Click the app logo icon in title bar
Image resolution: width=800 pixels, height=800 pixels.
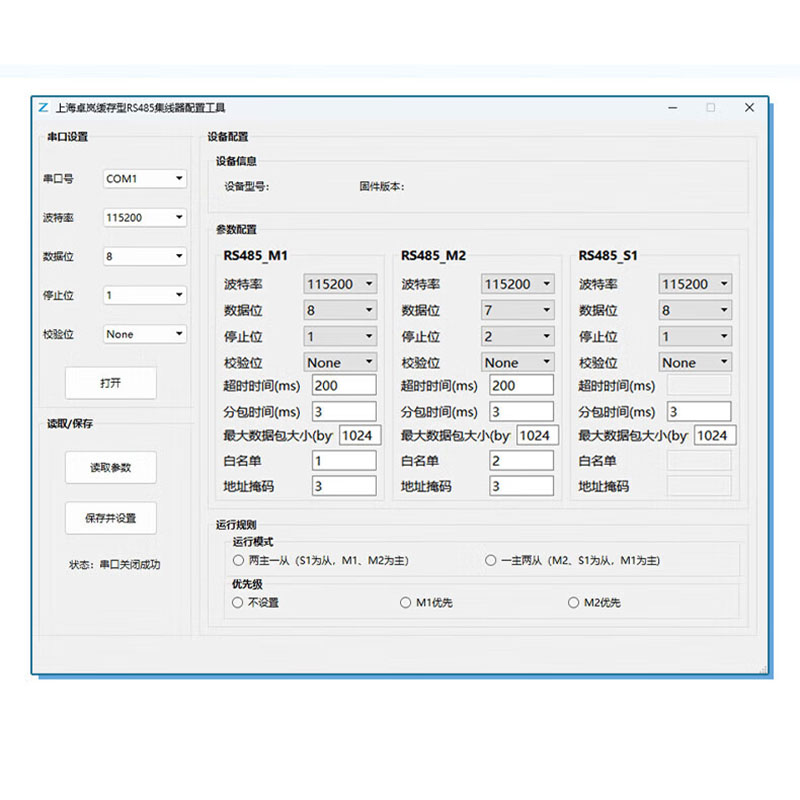pyautogui.click(x=43, y=108)
